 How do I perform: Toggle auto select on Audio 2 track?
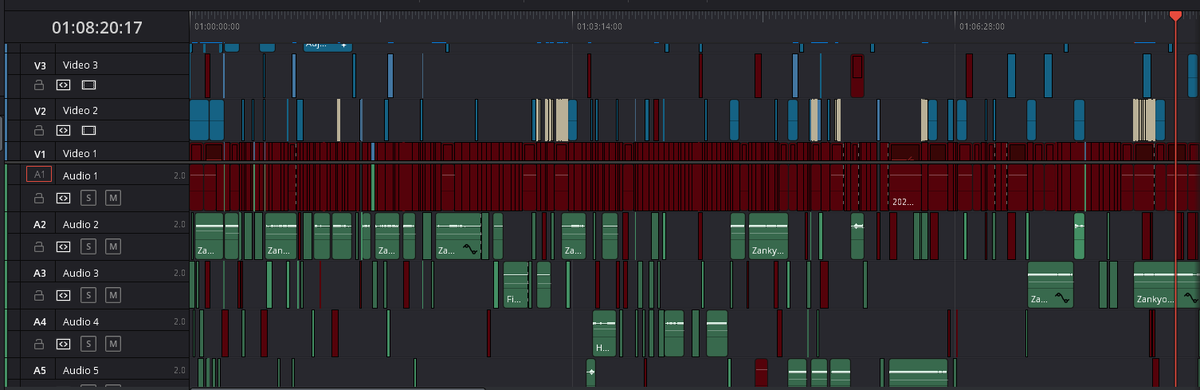[63, 246]
